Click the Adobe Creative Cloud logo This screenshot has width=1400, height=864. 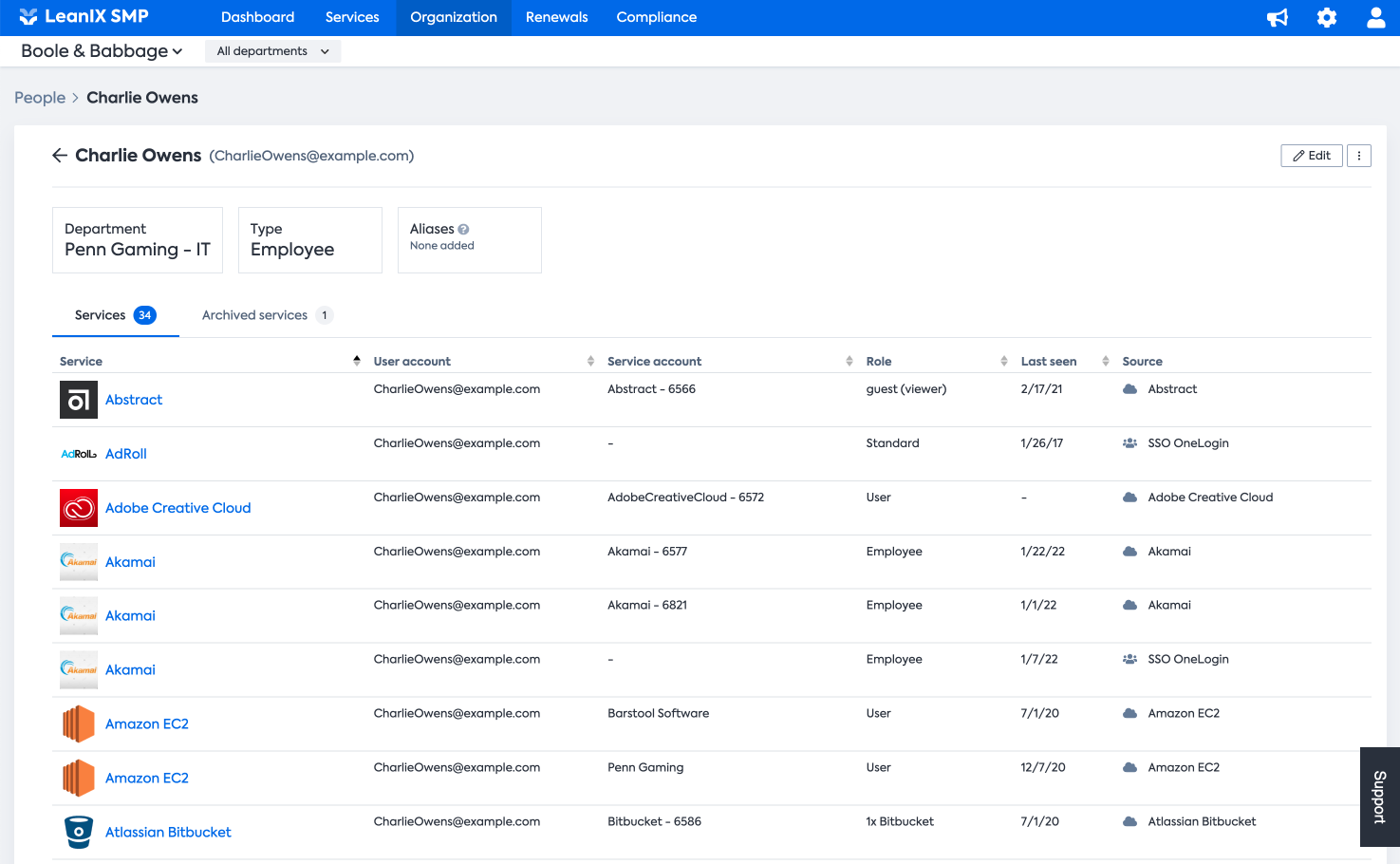coord(79,508)
